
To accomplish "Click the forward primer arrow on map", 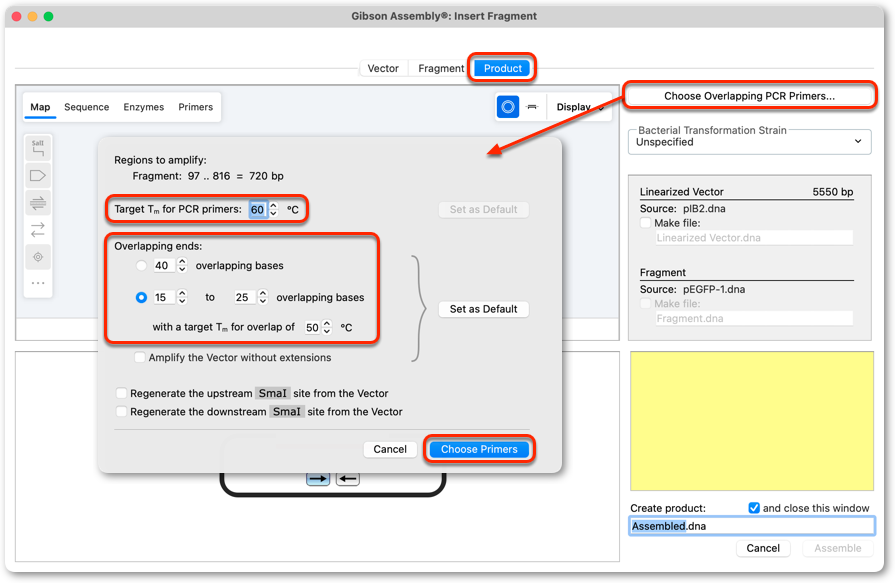I will (318, 479).
